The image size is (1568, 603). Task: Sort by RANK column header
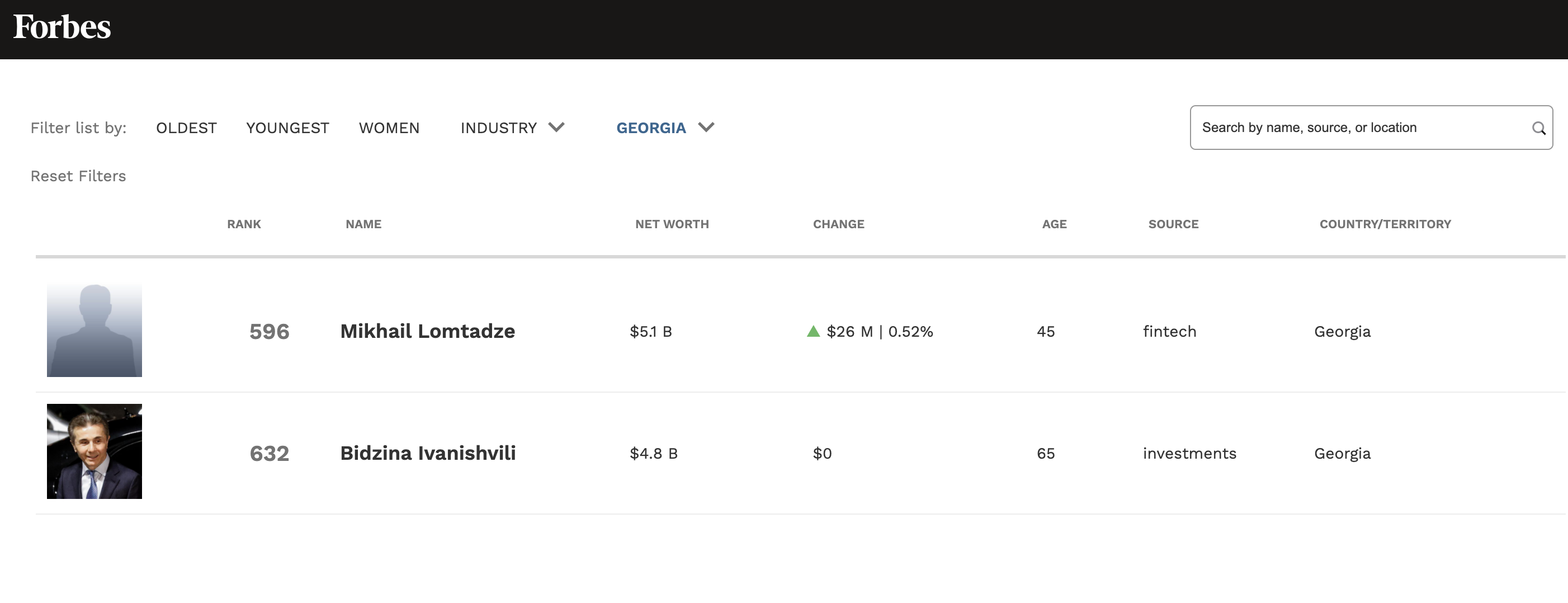244,224
